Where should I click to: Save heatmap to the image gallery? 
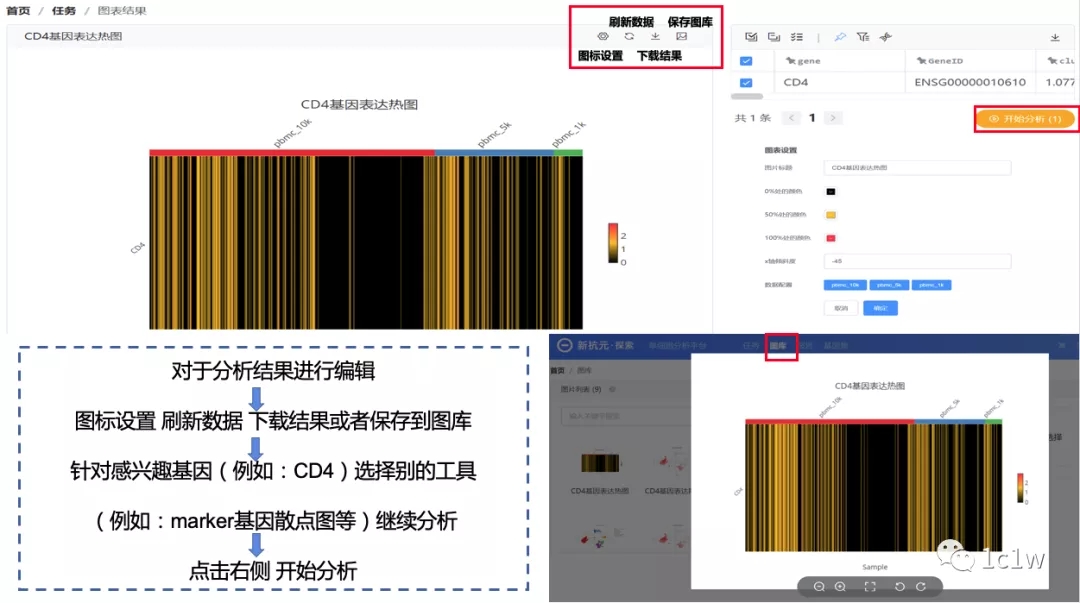(x=682, y=37)
